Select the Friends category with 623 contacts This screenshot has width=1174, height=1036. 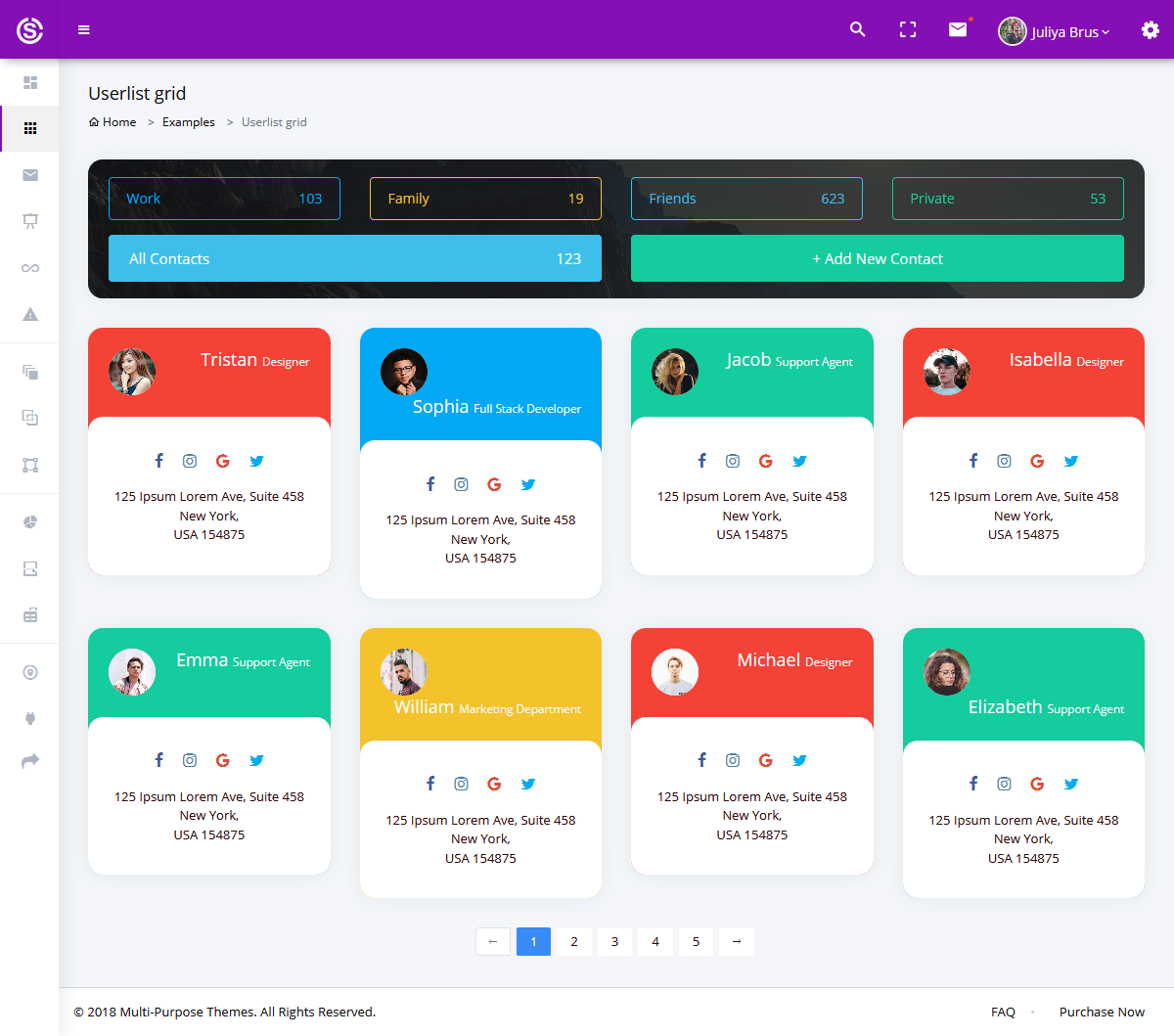tap(746, 198)
